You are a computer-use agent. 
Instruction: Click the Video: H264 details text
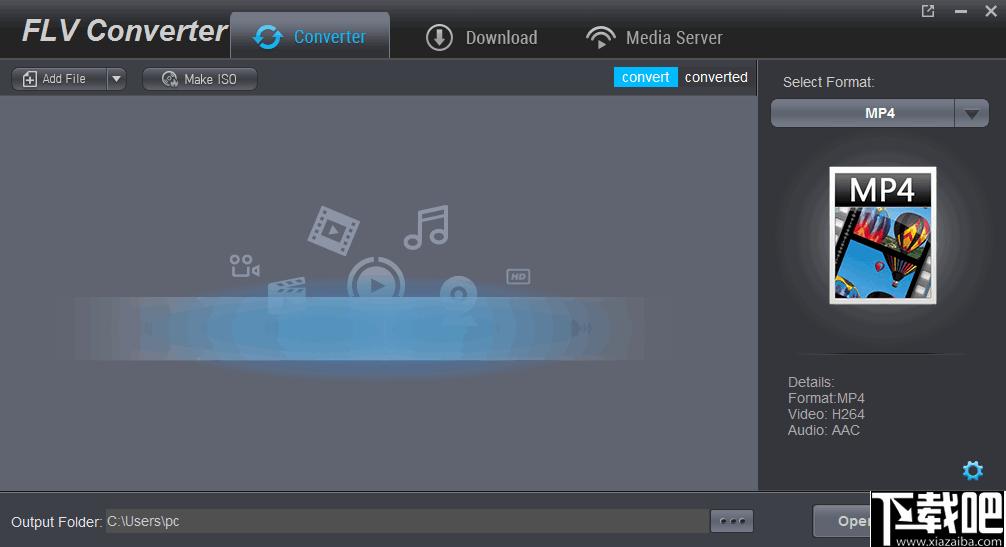pyautogui.click(x=826, y=414)
